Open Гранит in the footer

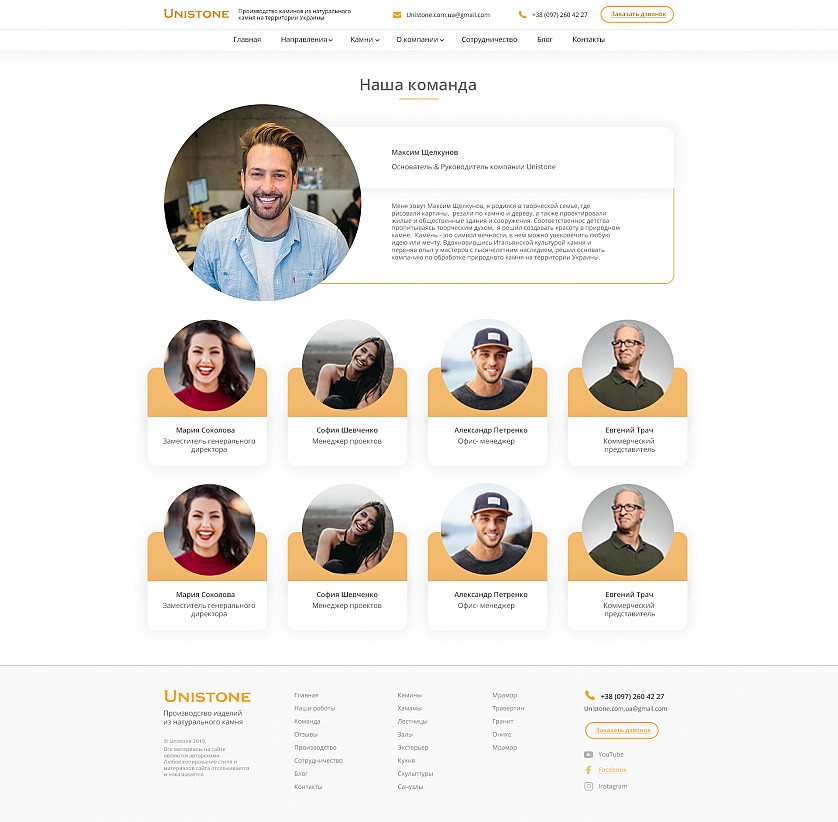tap(503, 722)
